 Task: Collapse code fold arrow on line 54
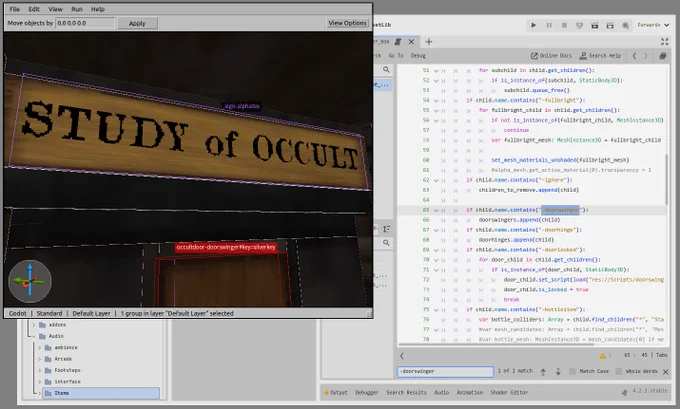436,100
